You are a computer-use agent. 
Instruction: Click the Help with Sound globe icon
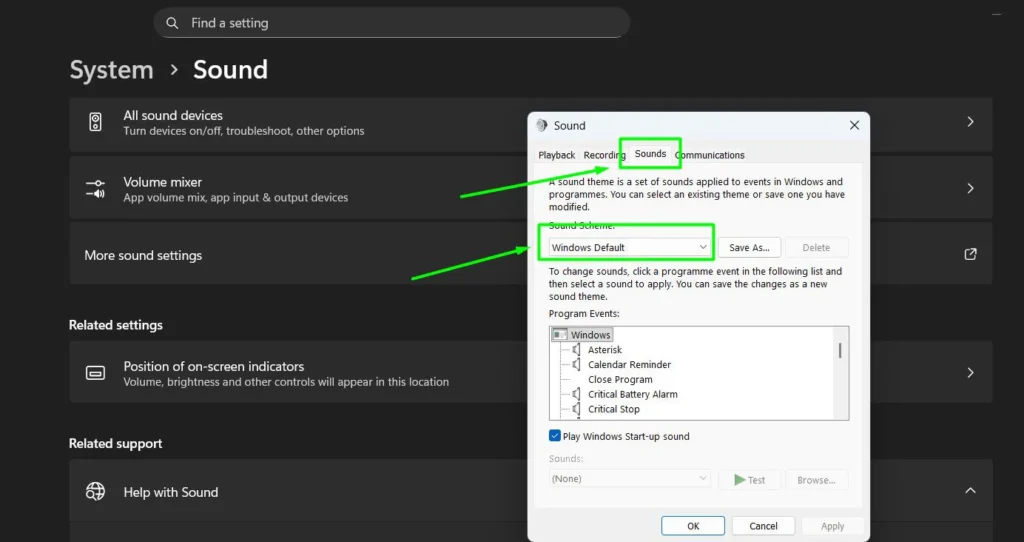(x=95, y=491)
